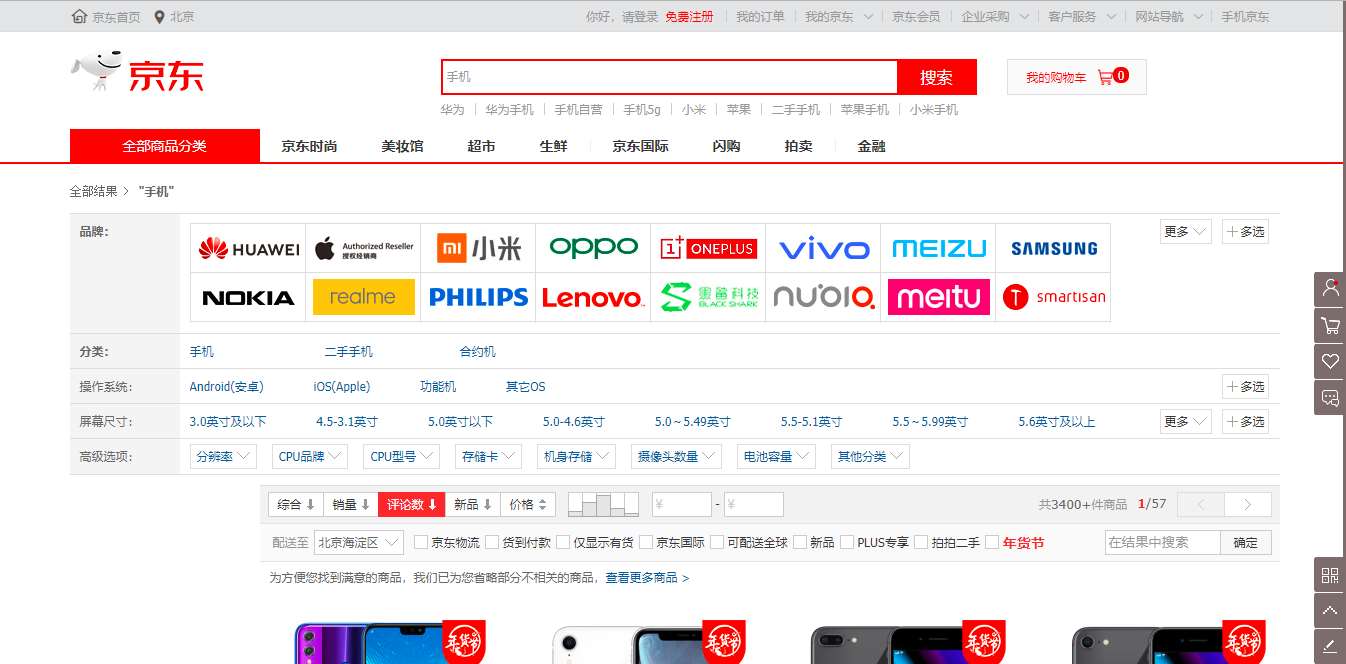Select the NOKIA brand logo
The height and width of the screenshot is (664, 1346).
(248, 297)
